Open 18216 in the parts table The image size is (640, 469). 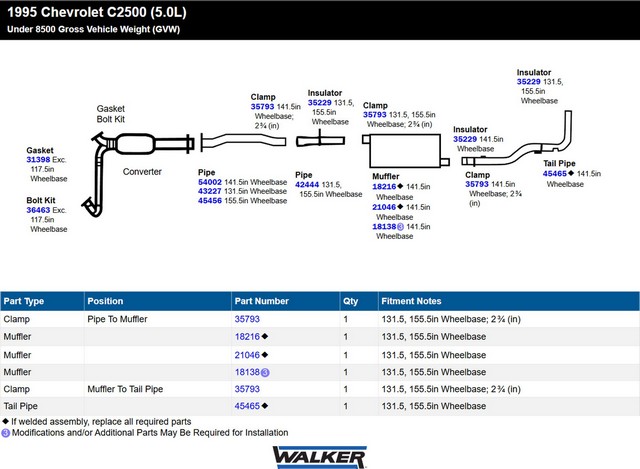247,337
